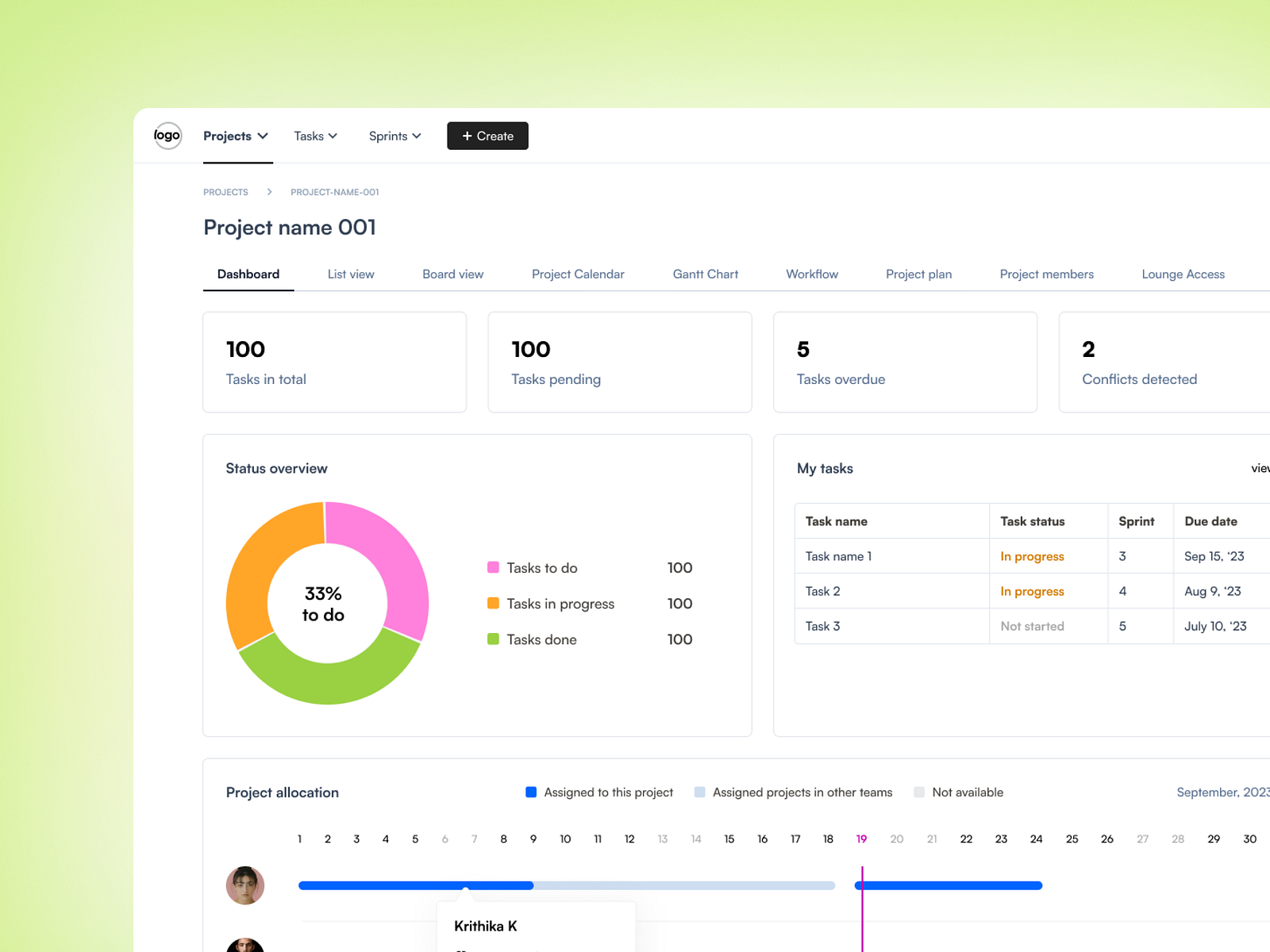
Task: Select the green Tasks done legend marker
Action: coord(494,639)
